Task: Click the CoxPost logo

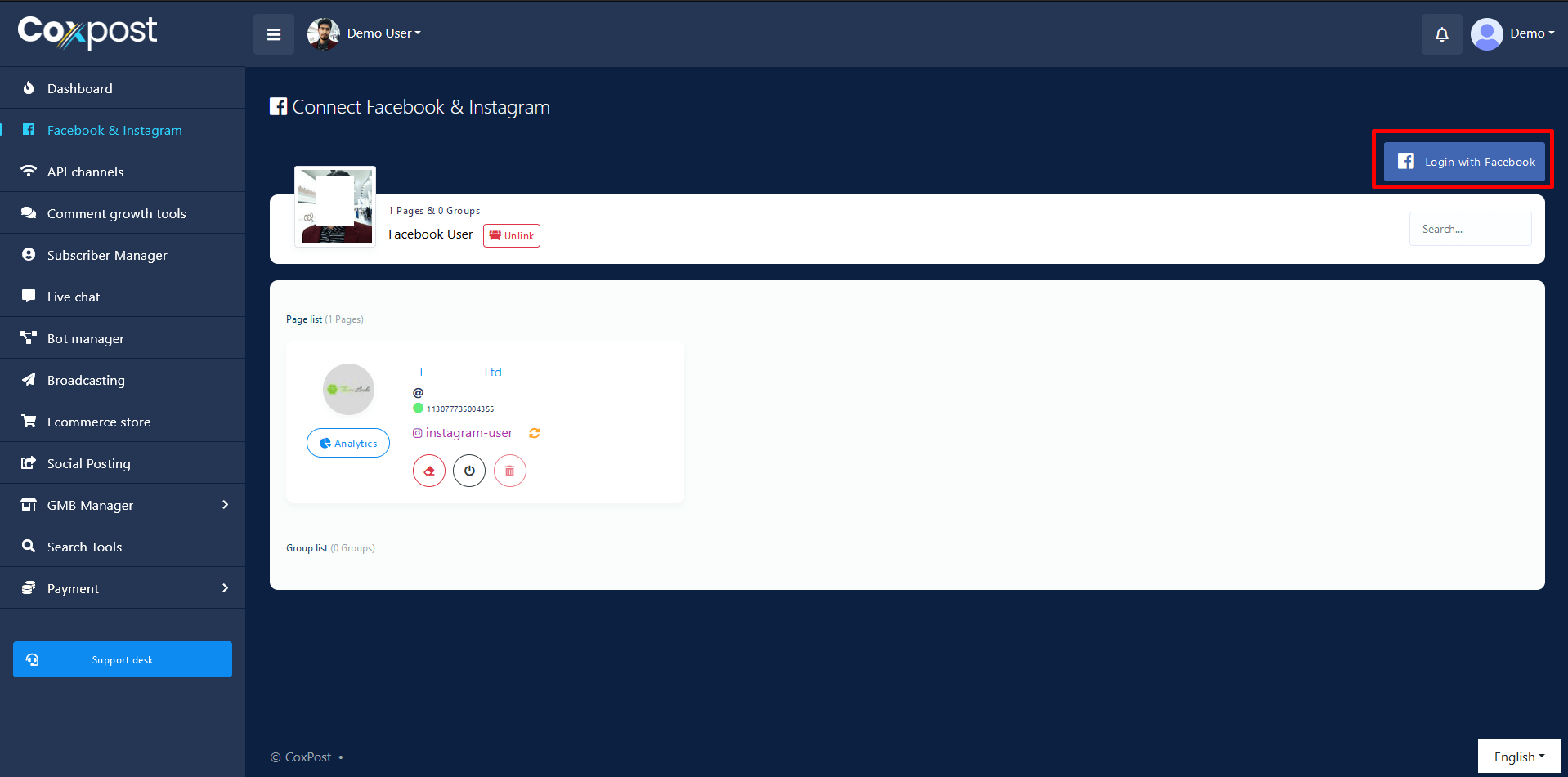Action: coord(87,32)
